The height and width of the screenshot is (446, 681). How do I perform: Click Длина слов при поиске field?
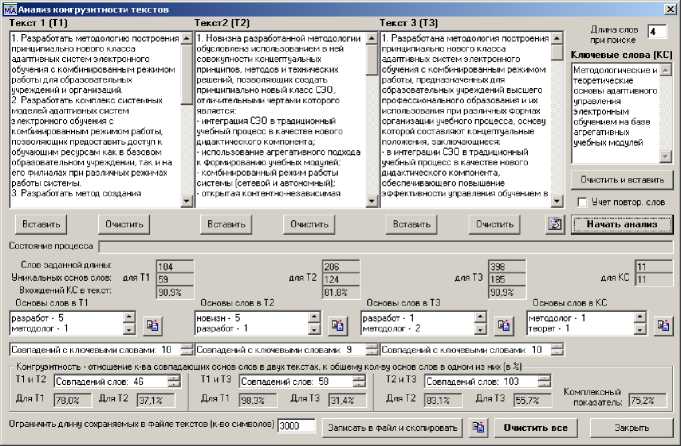(658, 32)
